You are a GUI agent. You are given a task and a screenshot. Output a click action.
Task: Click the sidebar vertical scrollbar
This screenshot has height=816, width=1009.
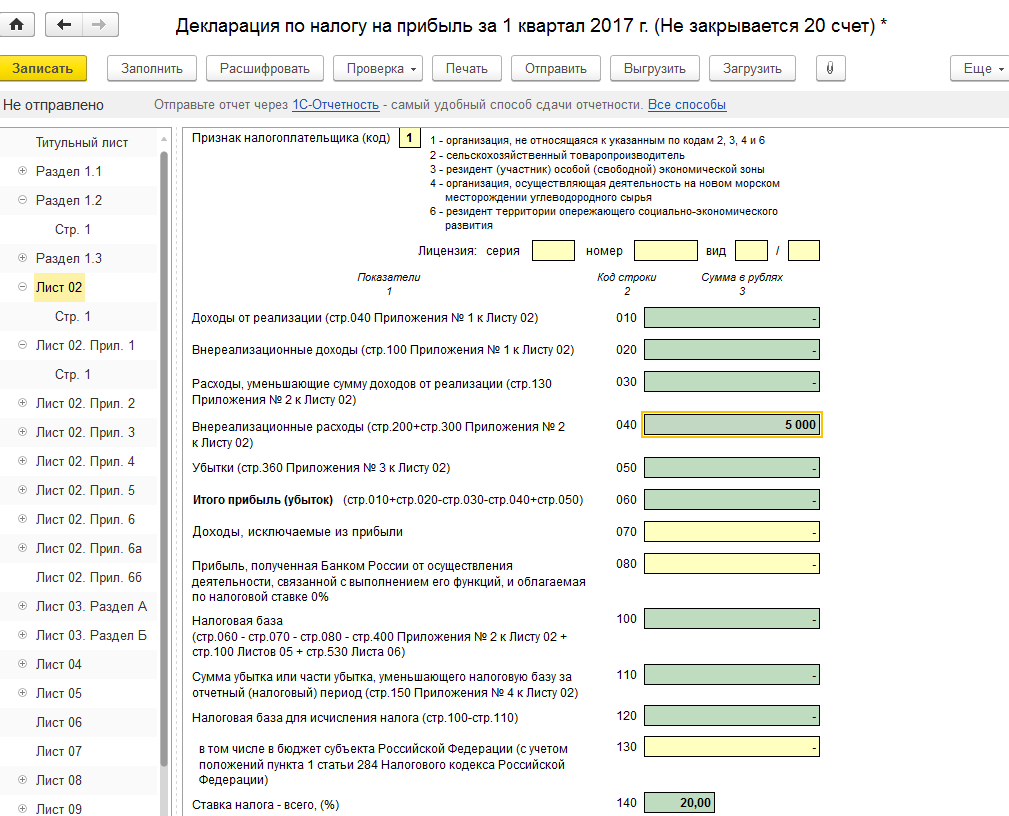pos(164,450)
